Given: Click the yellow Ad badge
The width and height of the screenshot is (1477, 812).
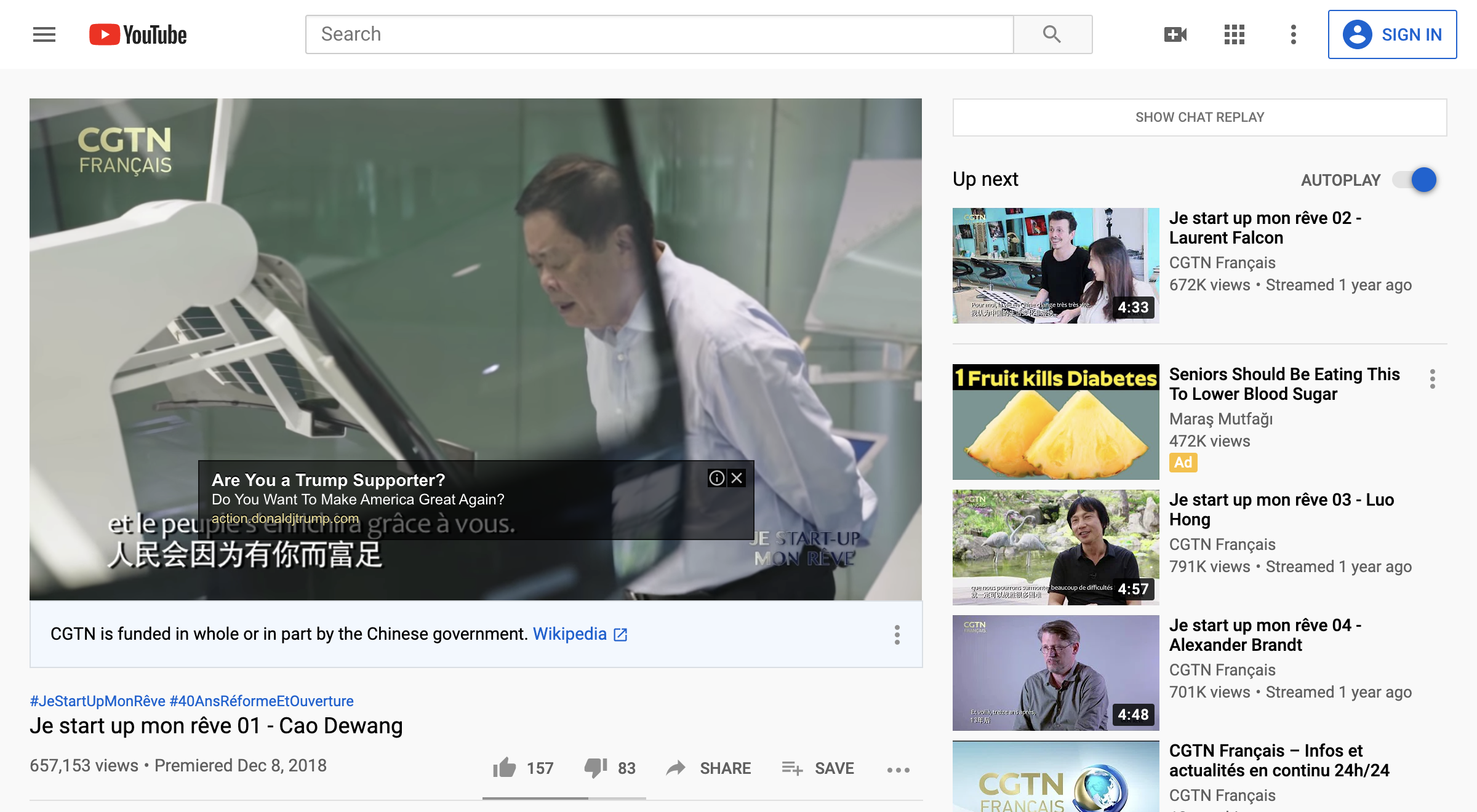Looking at the screenshot, I should pos(1183,463).
